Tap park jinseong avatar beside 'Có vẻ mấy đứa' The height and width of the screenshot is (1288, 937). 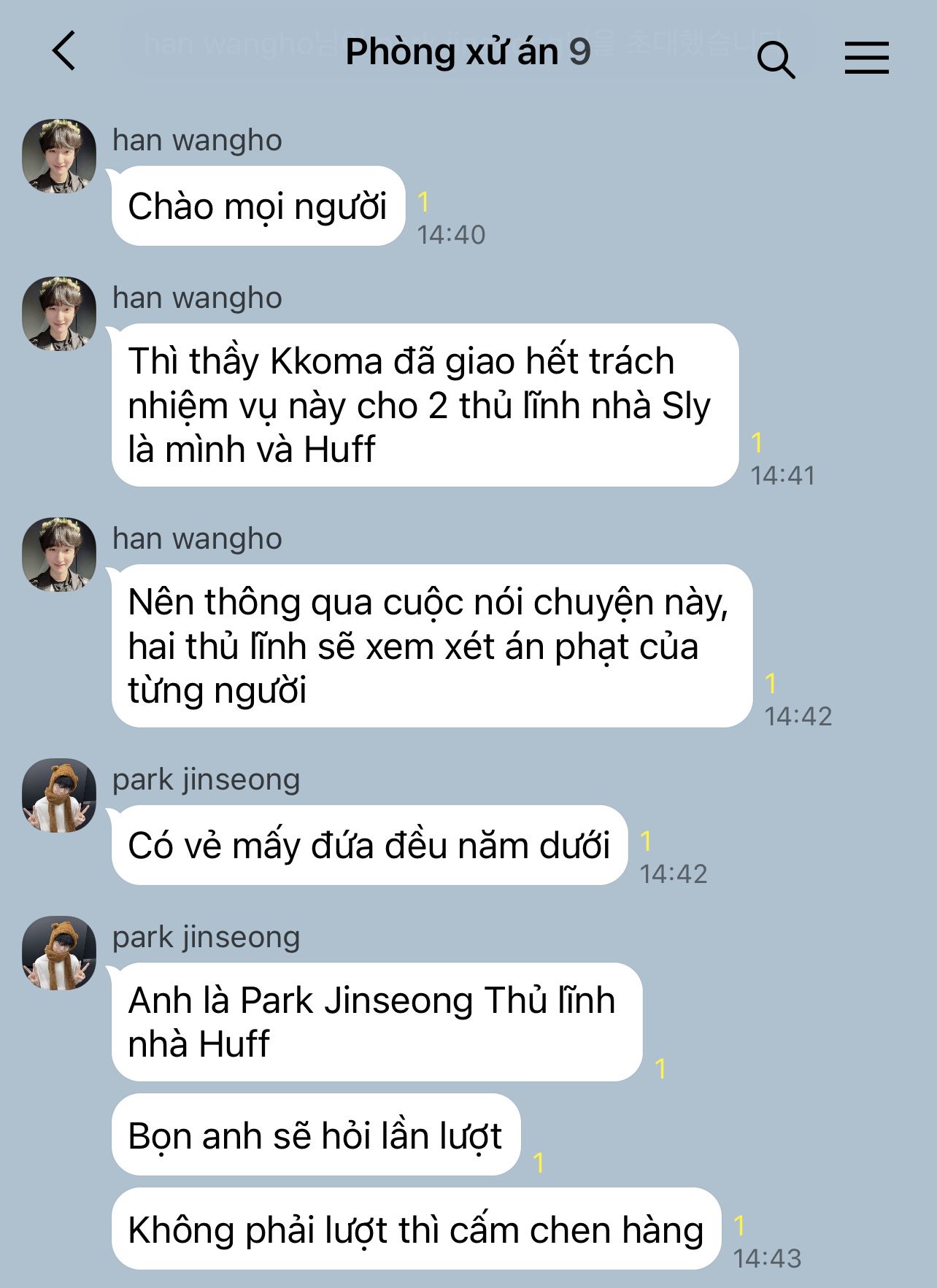(59, 795)
